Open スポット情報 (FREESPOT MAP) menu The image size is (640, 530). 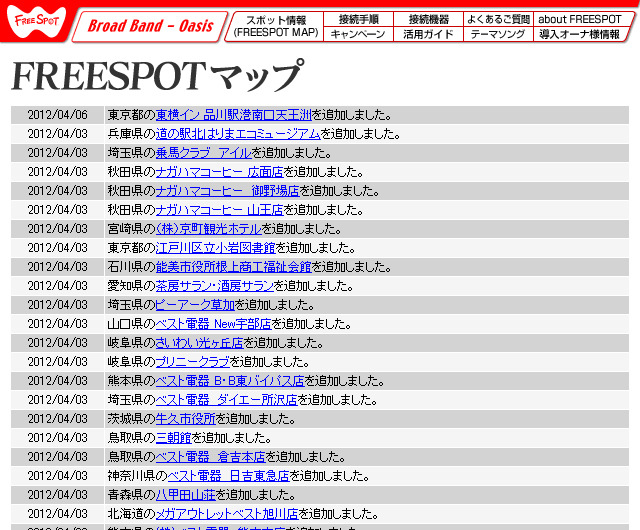point(276,26)
